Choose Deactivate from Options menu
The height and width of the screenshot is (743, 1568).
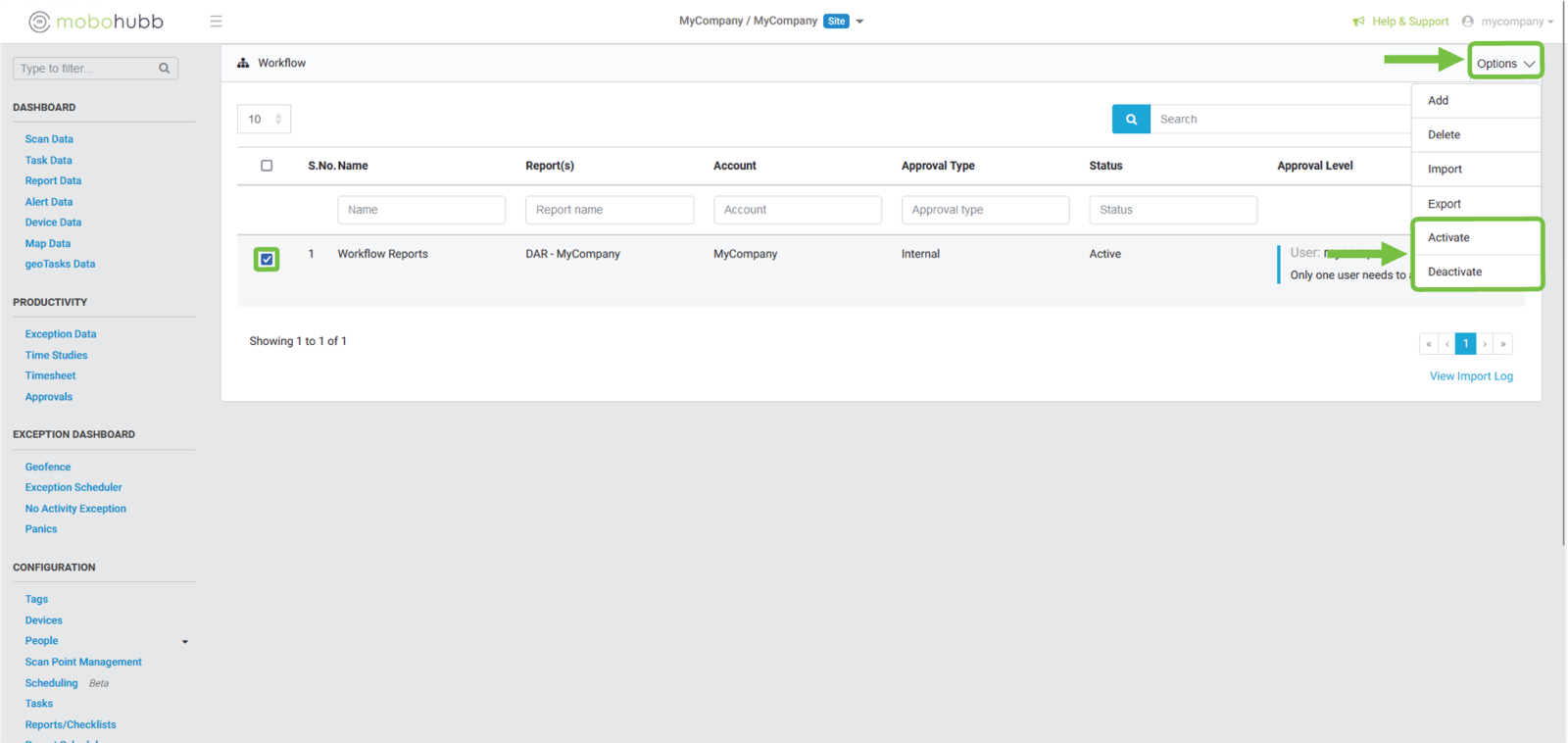(x=1454, y=272)
